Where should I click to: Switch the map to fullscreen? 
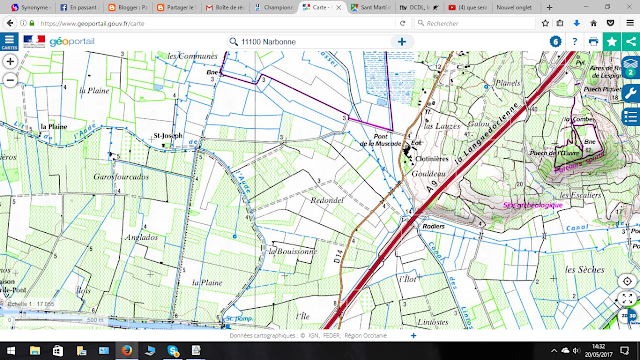click(627, 298)
